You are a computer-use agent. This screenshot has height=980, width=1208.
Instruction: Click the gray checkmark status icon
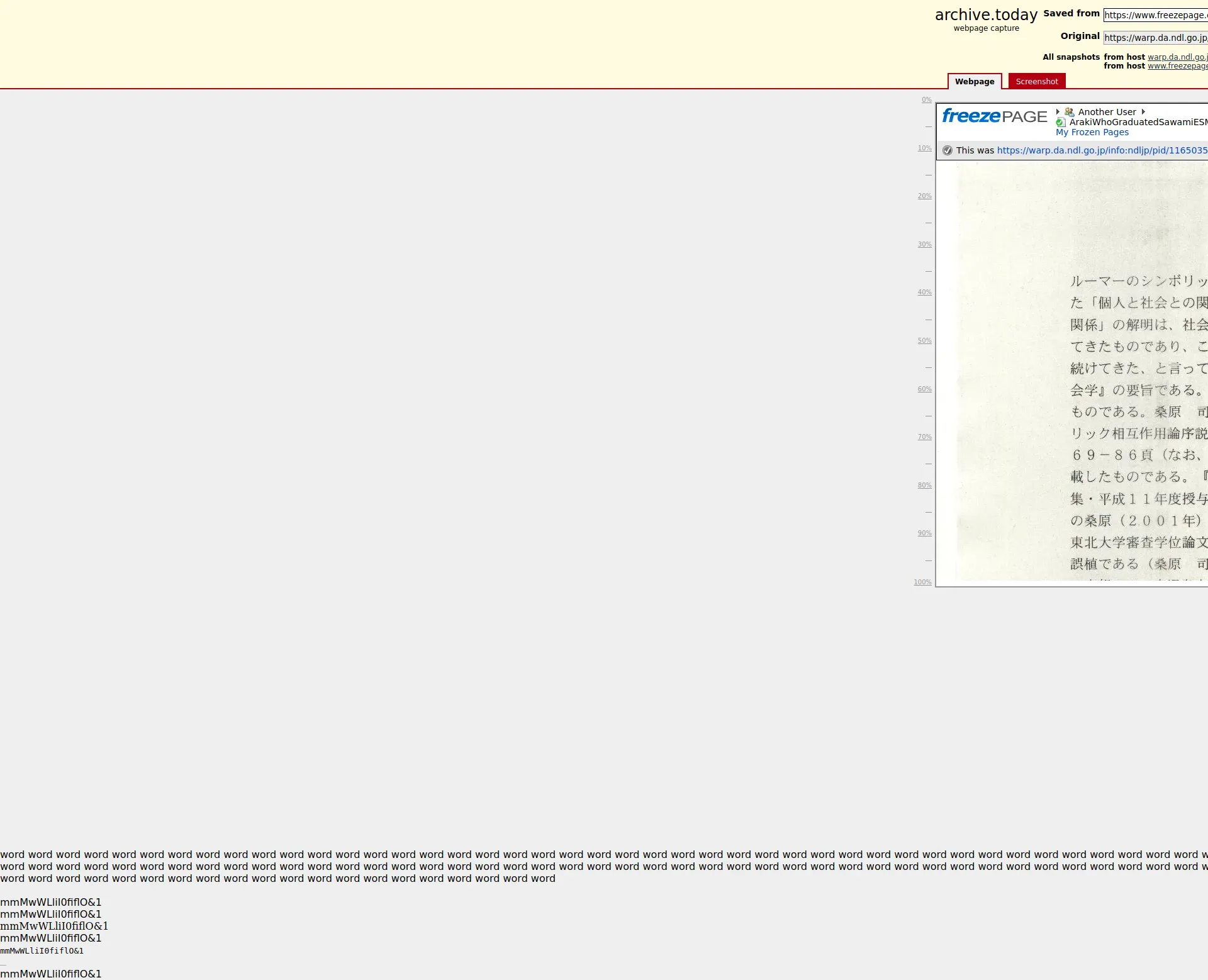[x=948, y=150]
